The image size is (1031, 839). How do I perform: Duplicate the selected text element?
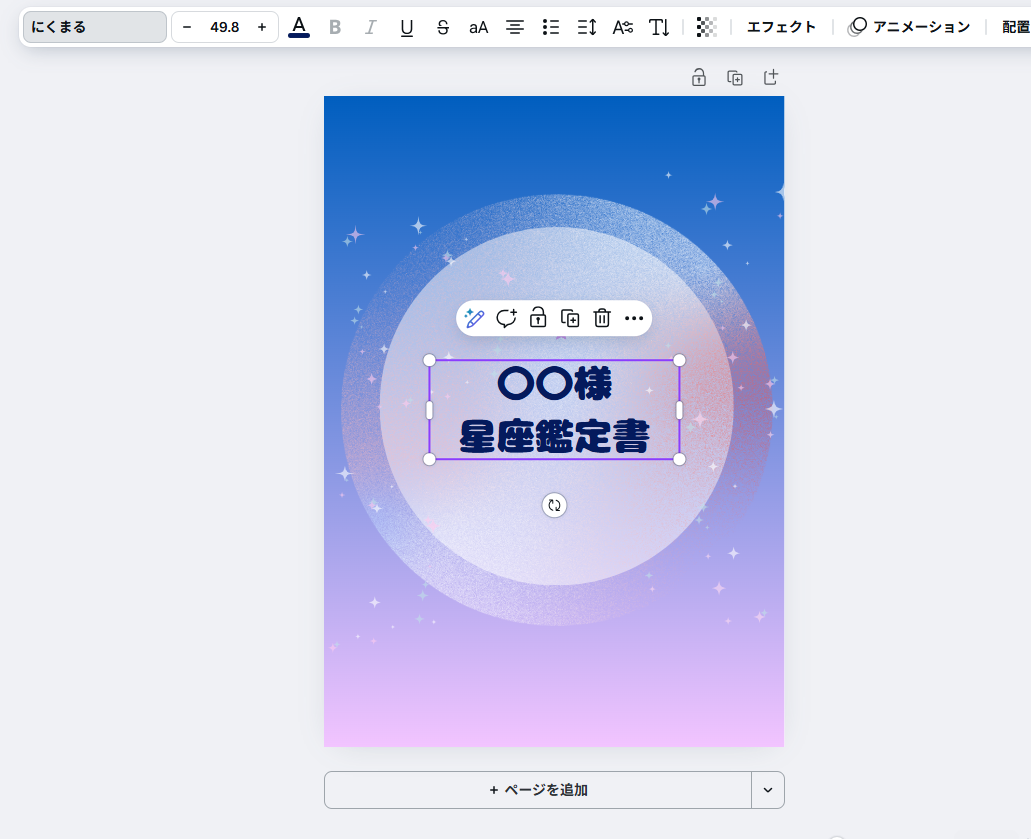(570, 318)
